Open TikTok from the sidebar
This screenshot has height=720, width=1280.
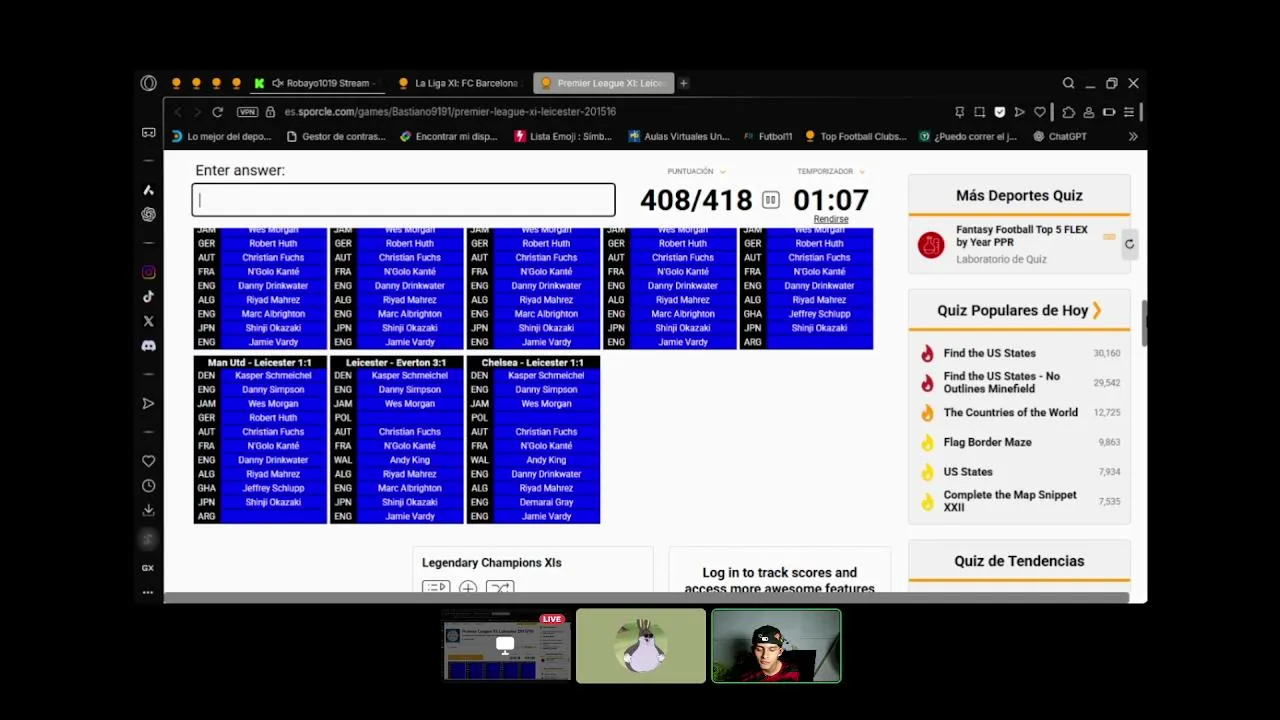(148, 297)
